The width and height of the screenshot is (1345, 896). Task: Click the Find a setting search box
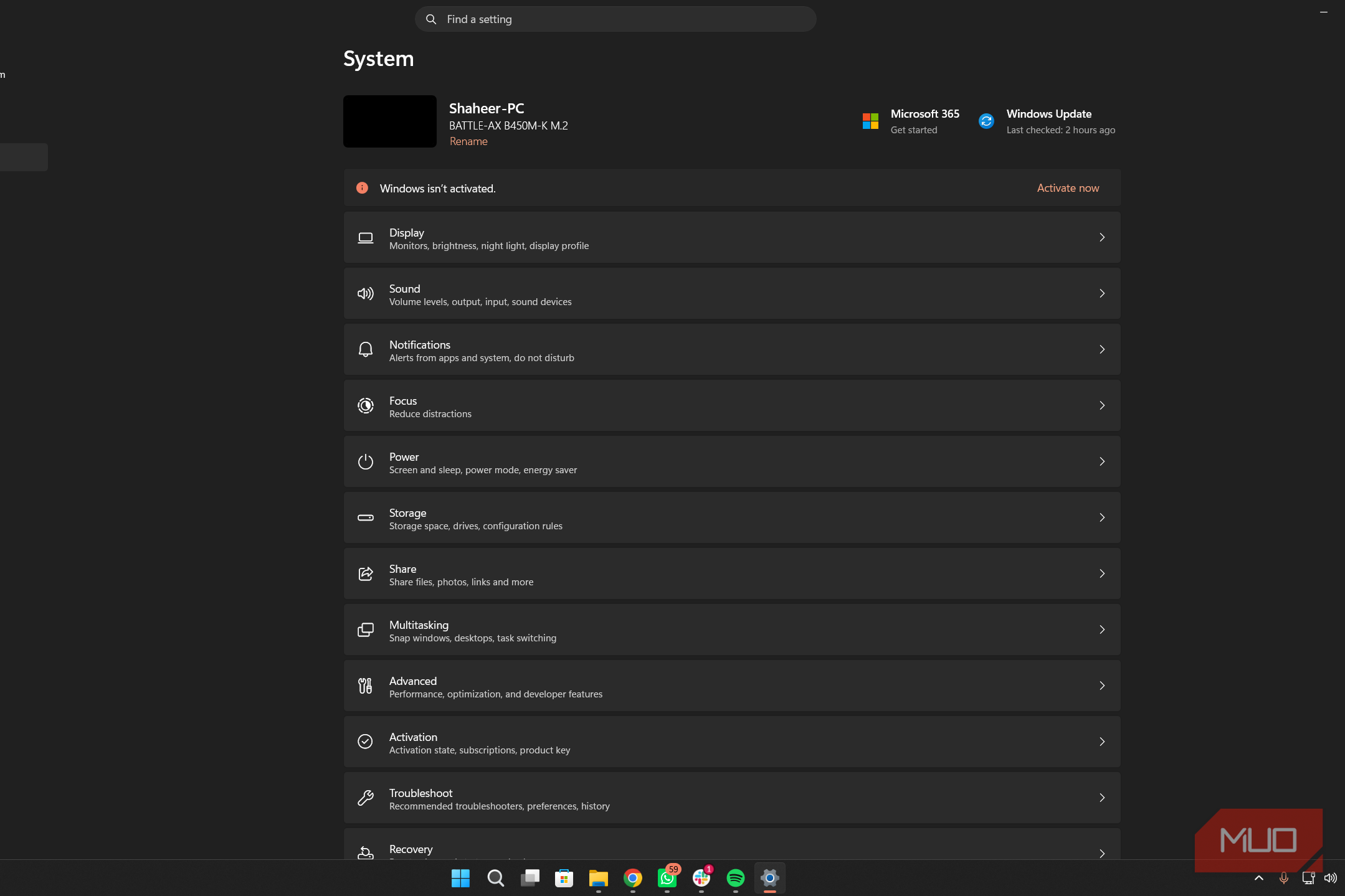click(615, 19)
